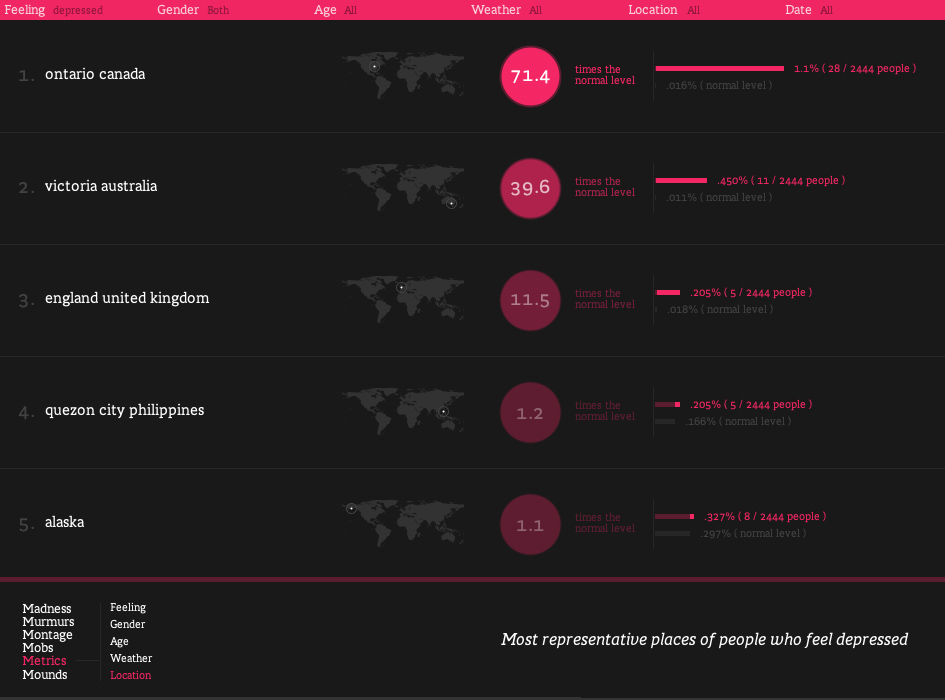Open the Feeling filter set to depressed
This screenshot has width=945, height=700.
tap(54, 10)
